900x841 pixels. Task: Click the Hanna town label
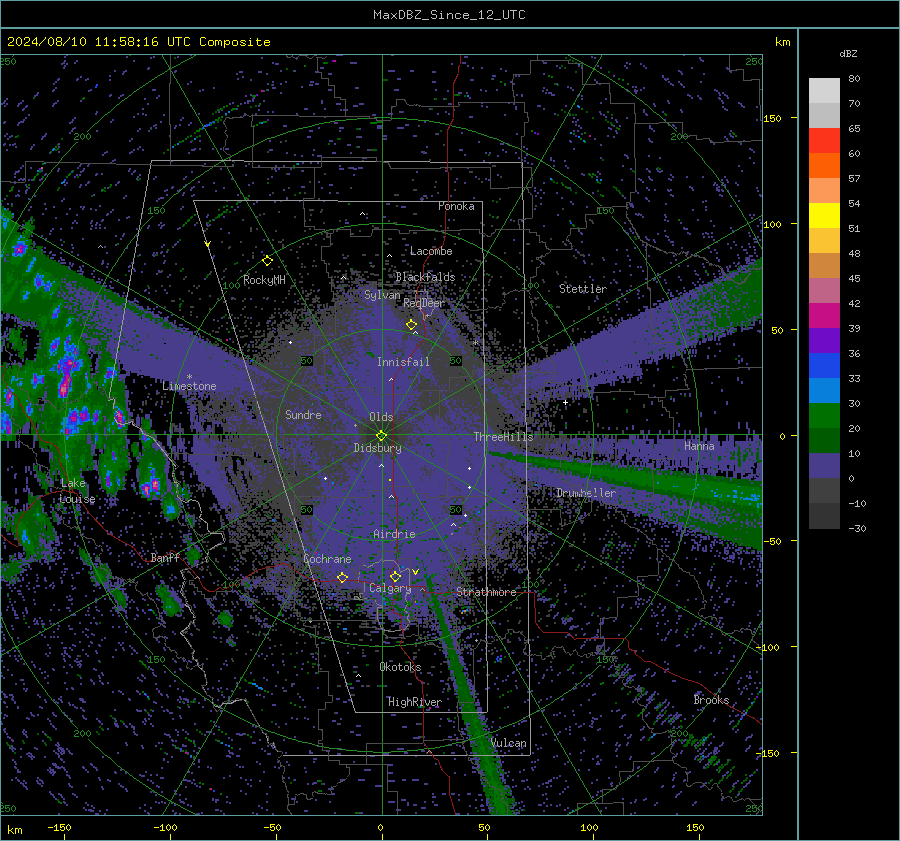click(x=699, y=445)
